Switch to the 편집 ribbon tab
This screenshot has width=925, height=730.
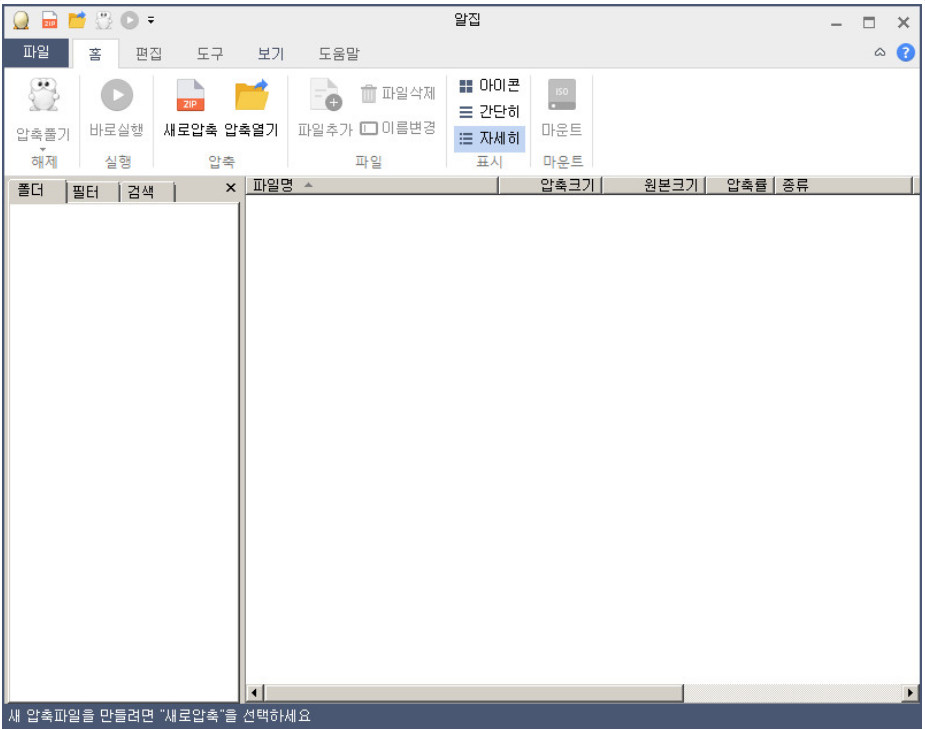[149, 54]
